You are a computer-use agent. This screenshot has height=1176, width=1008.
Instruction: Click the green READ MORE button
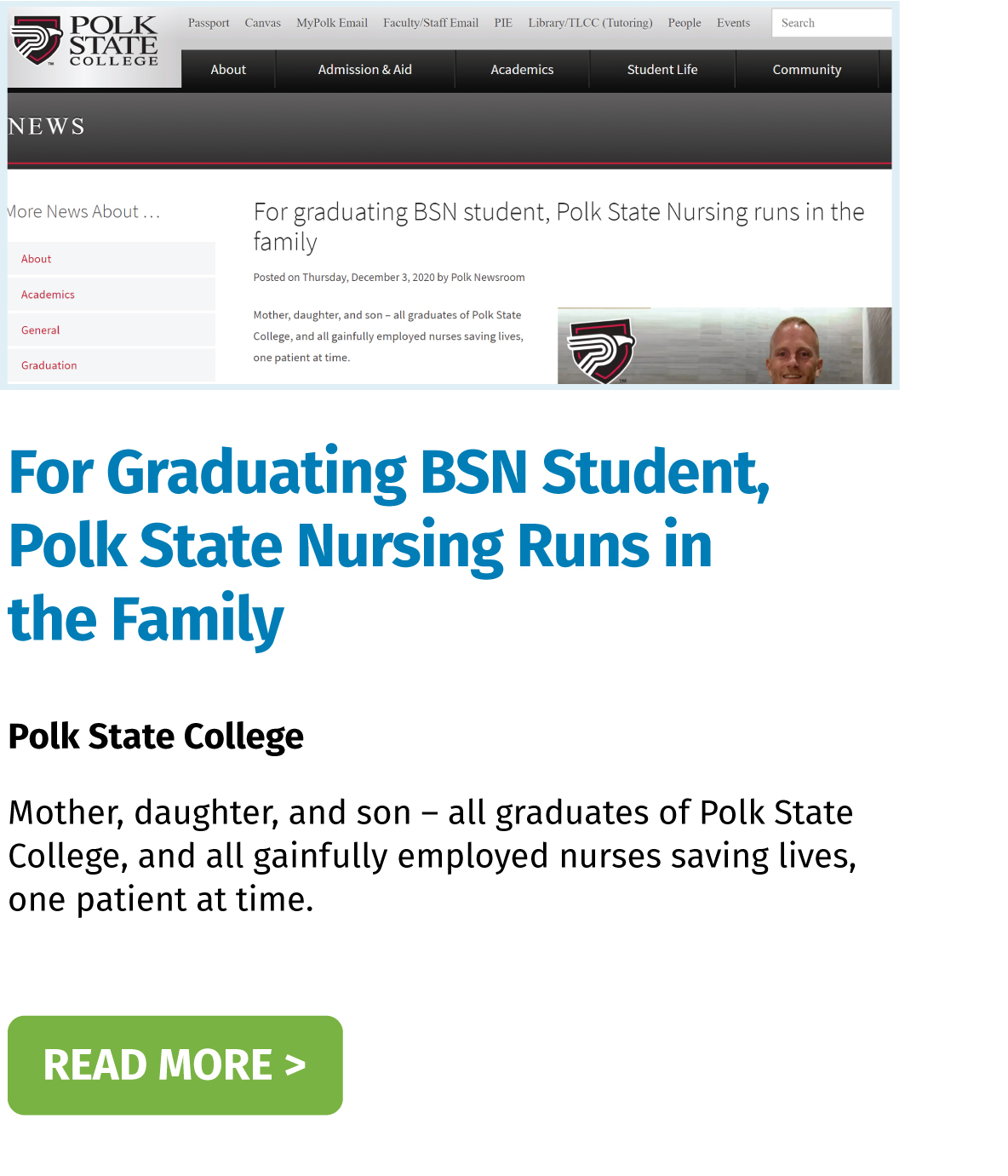[x=175, y=1065]
